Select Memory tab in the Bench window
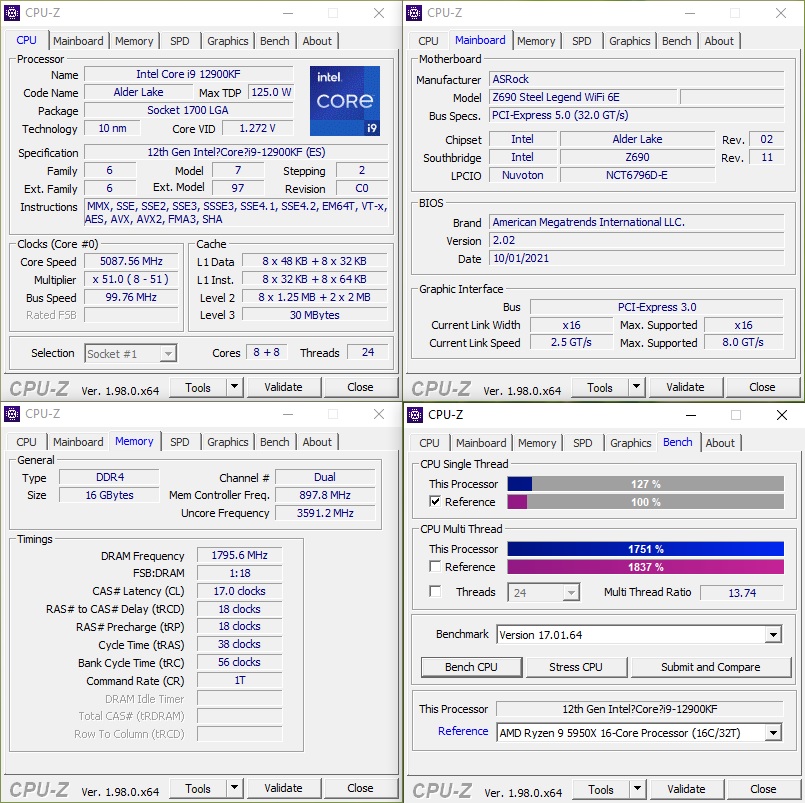Viewport: 805px width, 803px height. 537,443
